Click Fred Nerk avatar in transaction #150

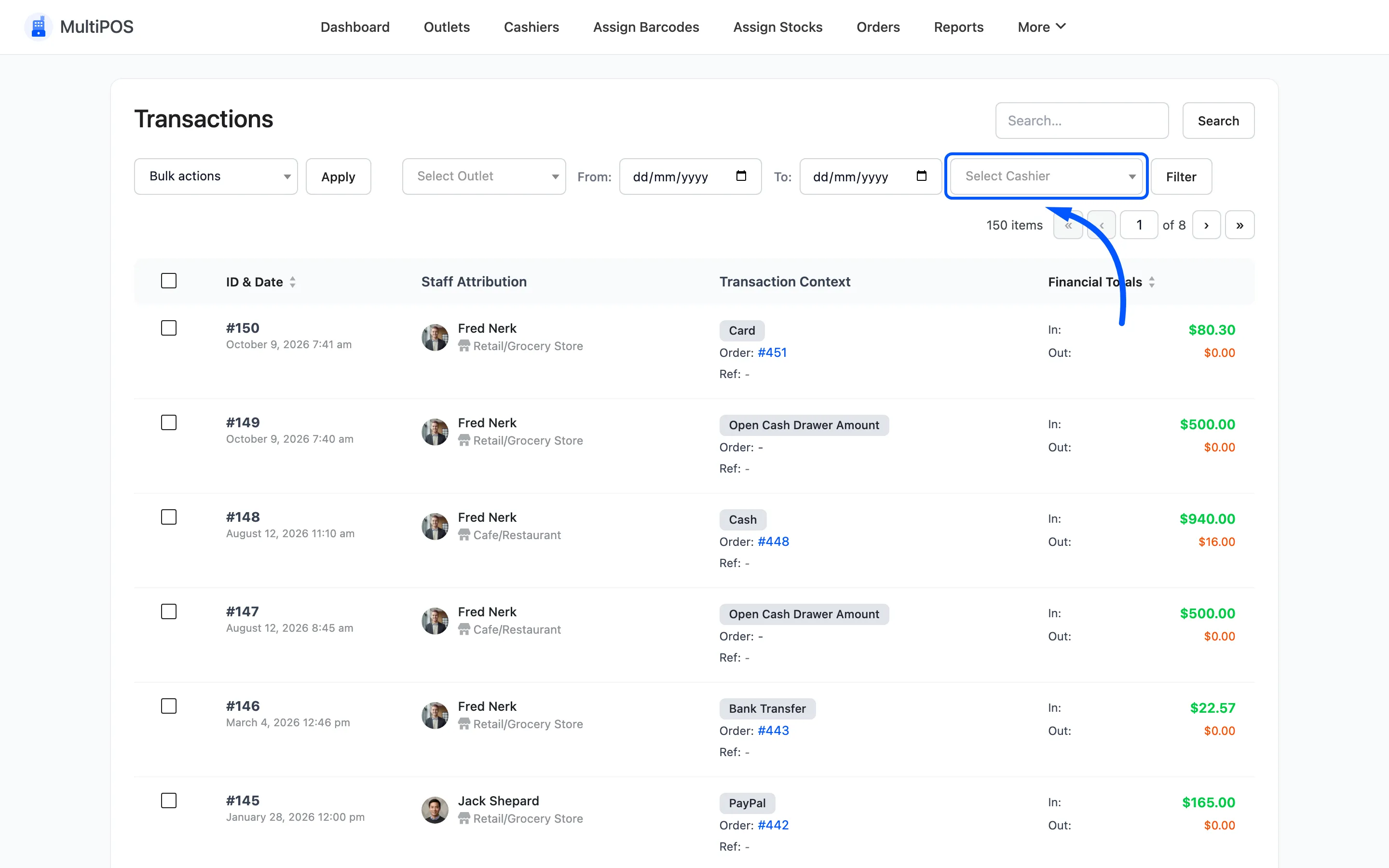tap(435, 337)
